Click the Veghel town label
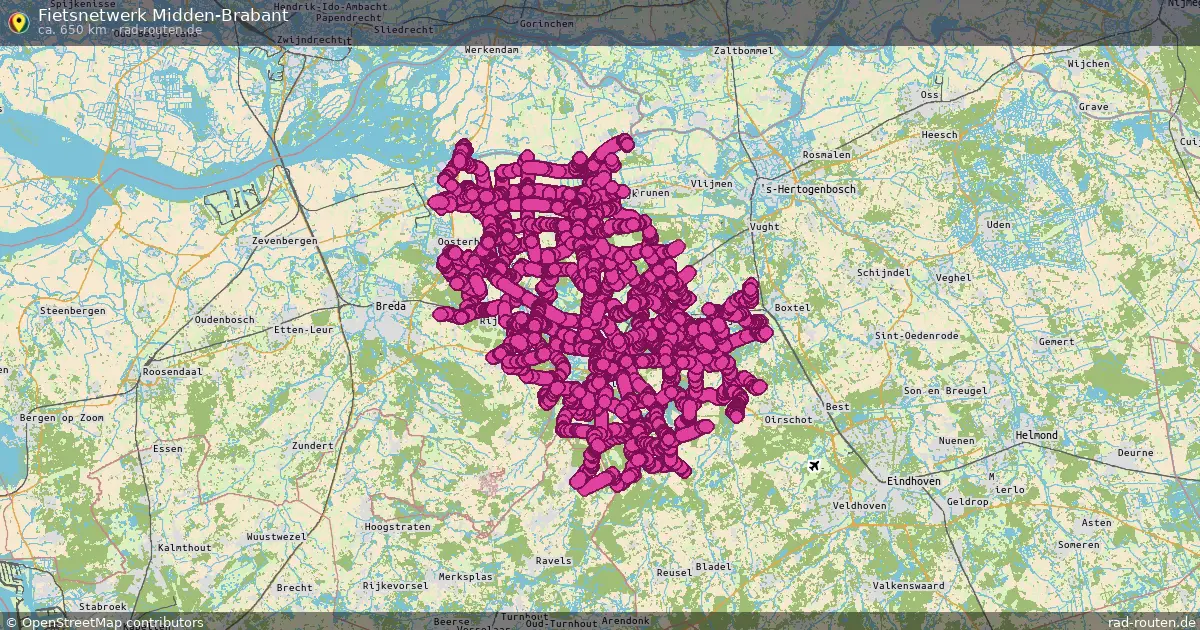1200x630 pixels. point(952,277)
